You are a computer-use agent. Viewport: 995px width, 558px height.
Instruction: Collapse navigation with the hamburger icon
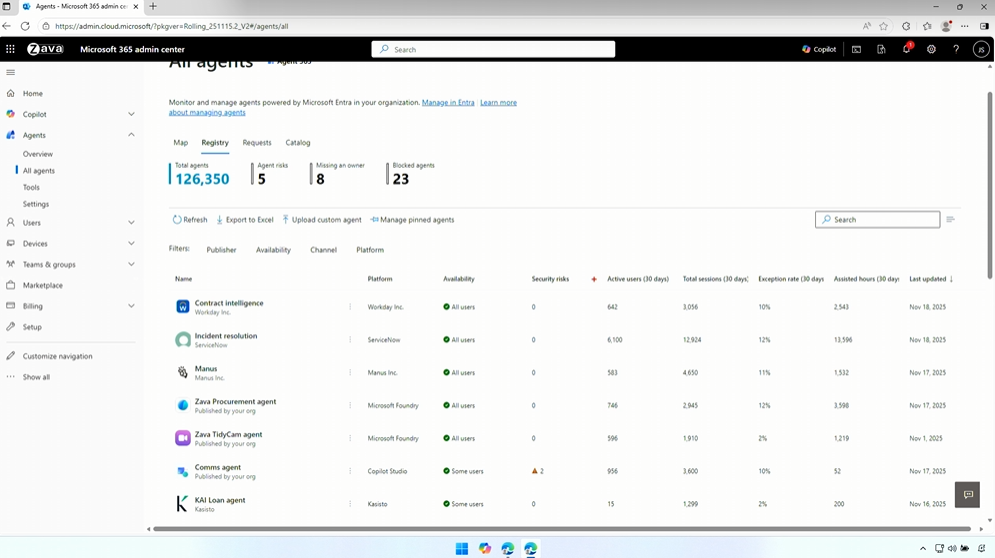coord(11,72)
